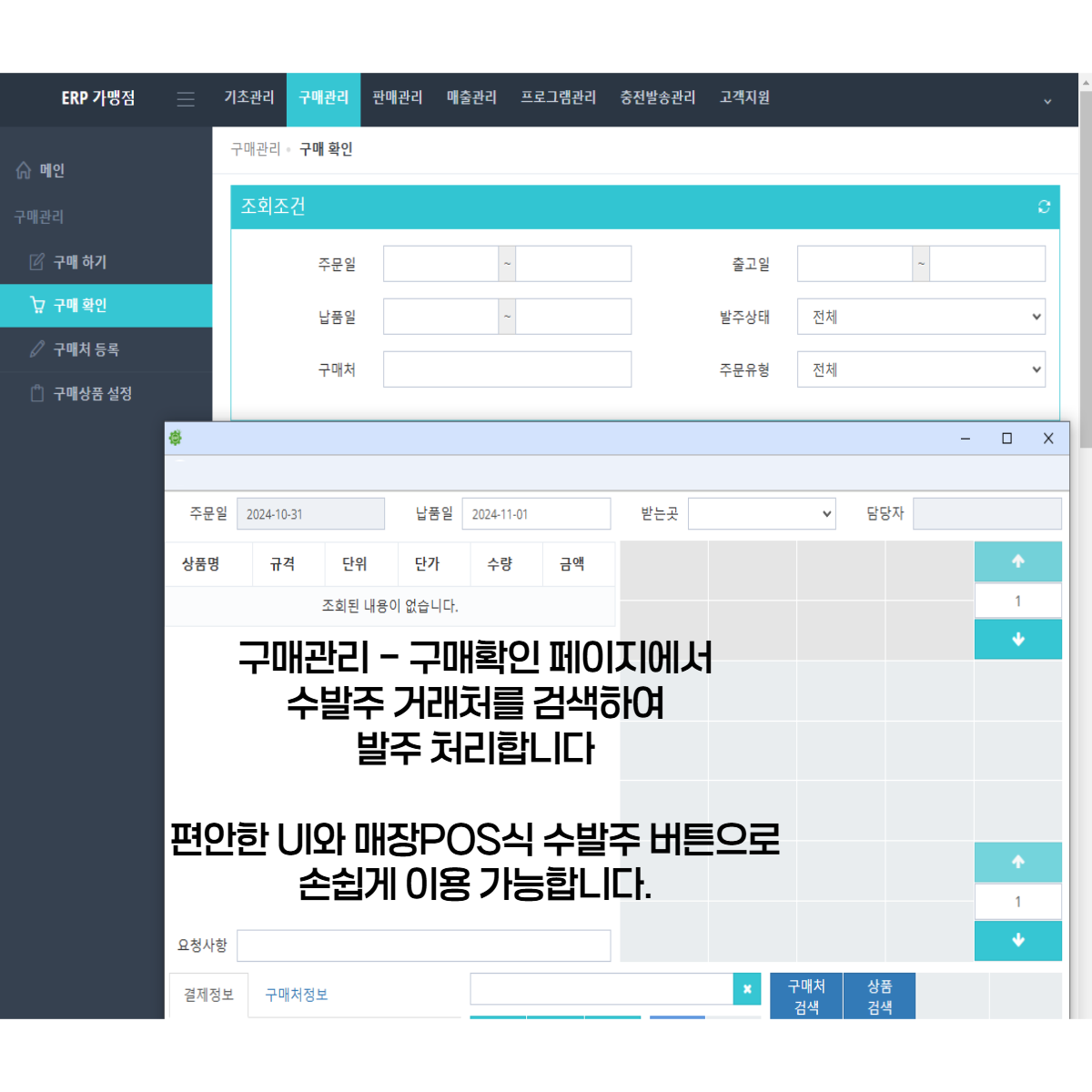Screen dimensions: 1092x1092
Task: Expand the top-right header chevron
Action: (x=1047, y=101)
